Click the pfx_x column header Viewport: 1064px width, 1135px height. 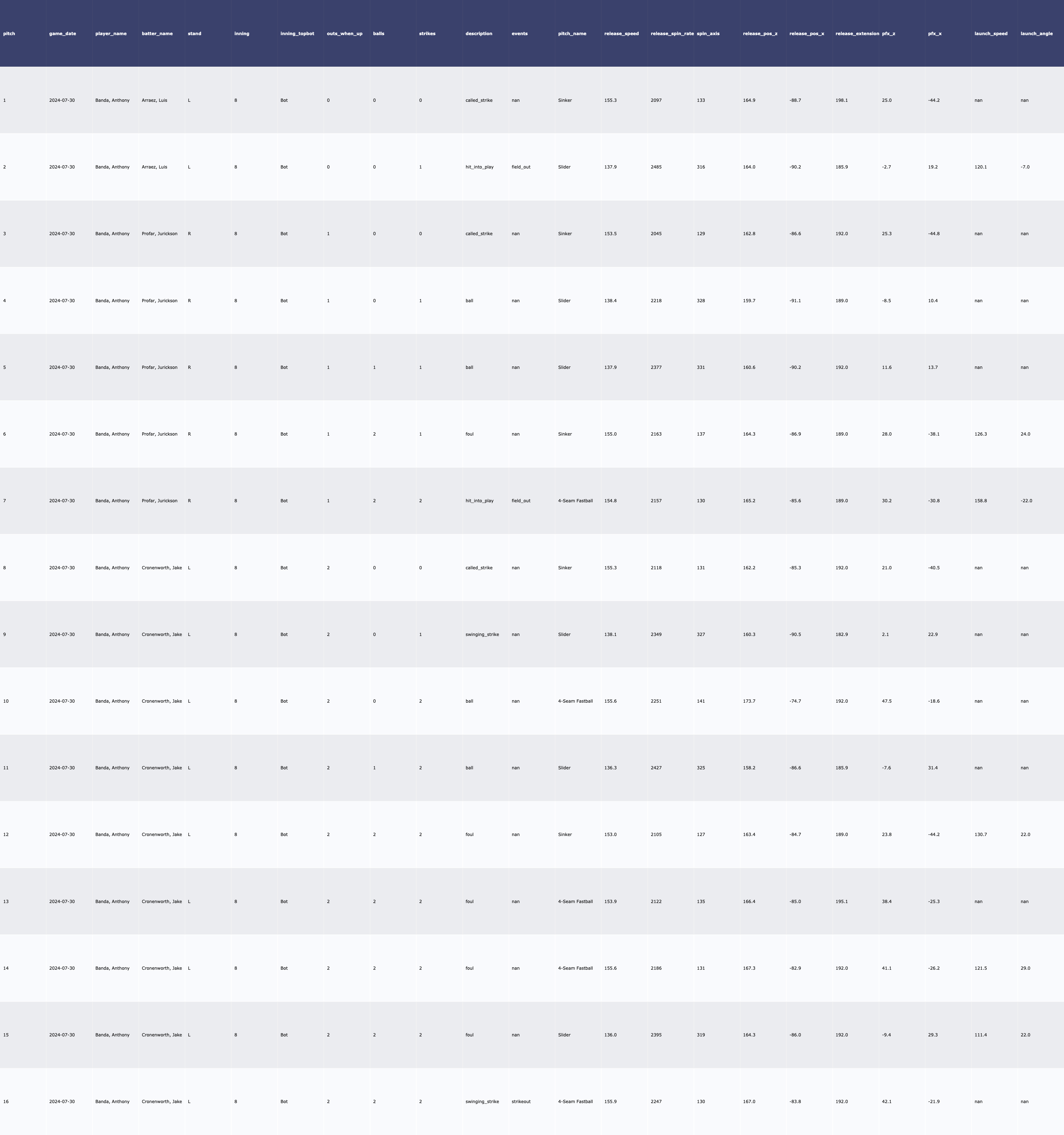tap(935, 34)
